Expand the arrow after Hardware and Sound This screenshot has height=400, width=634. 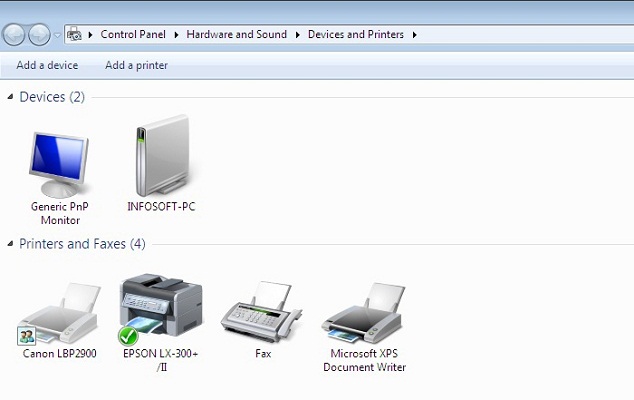[298, 35]
